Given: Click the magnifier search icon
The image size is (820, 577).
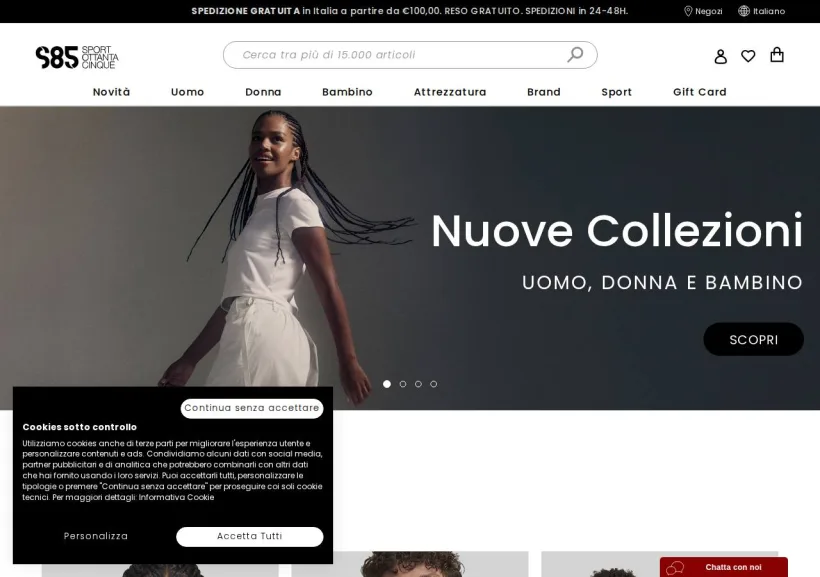Looking at the screenshot, I should tap(575, 54).
